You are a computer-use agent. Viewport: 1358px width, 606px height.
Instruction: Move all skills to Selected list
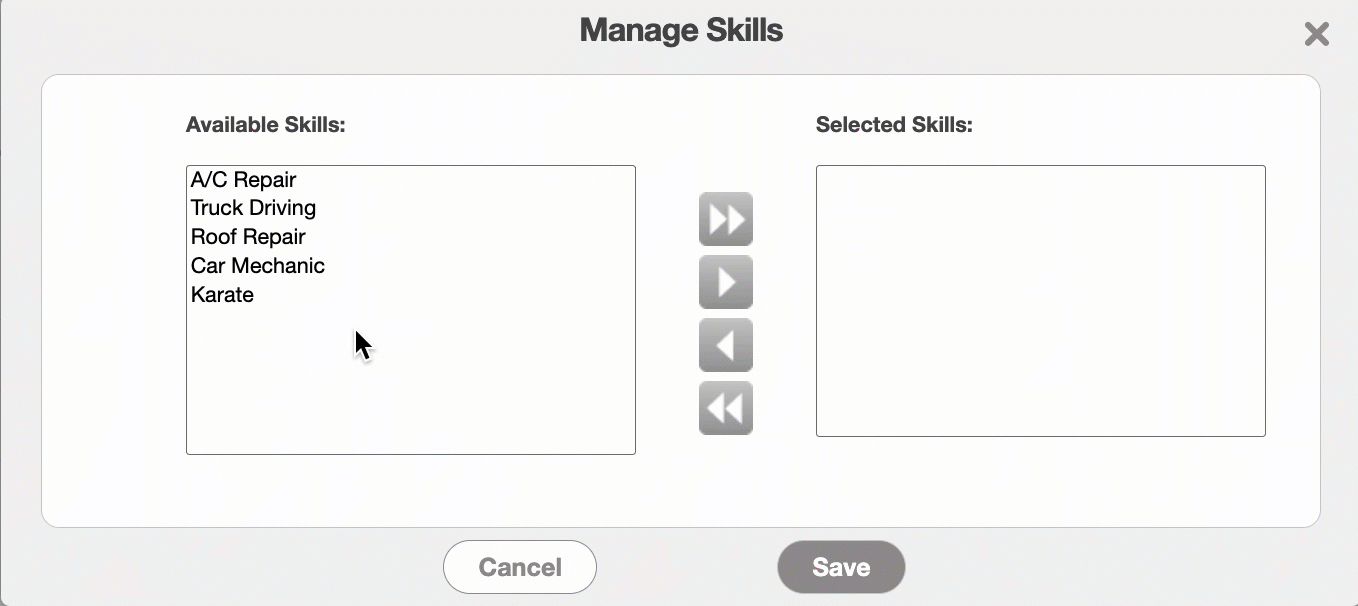pos(725,219)
